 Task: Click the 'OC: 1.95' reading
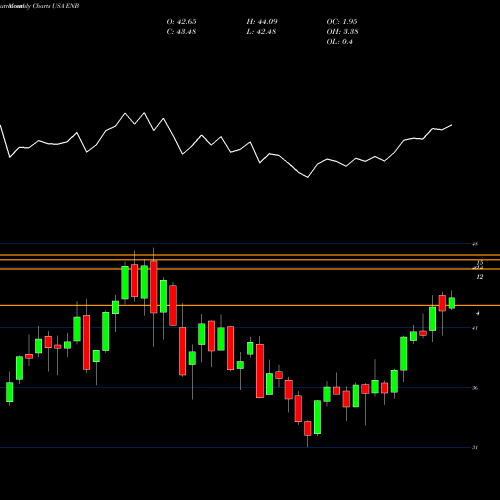click(x=342, y=22)
